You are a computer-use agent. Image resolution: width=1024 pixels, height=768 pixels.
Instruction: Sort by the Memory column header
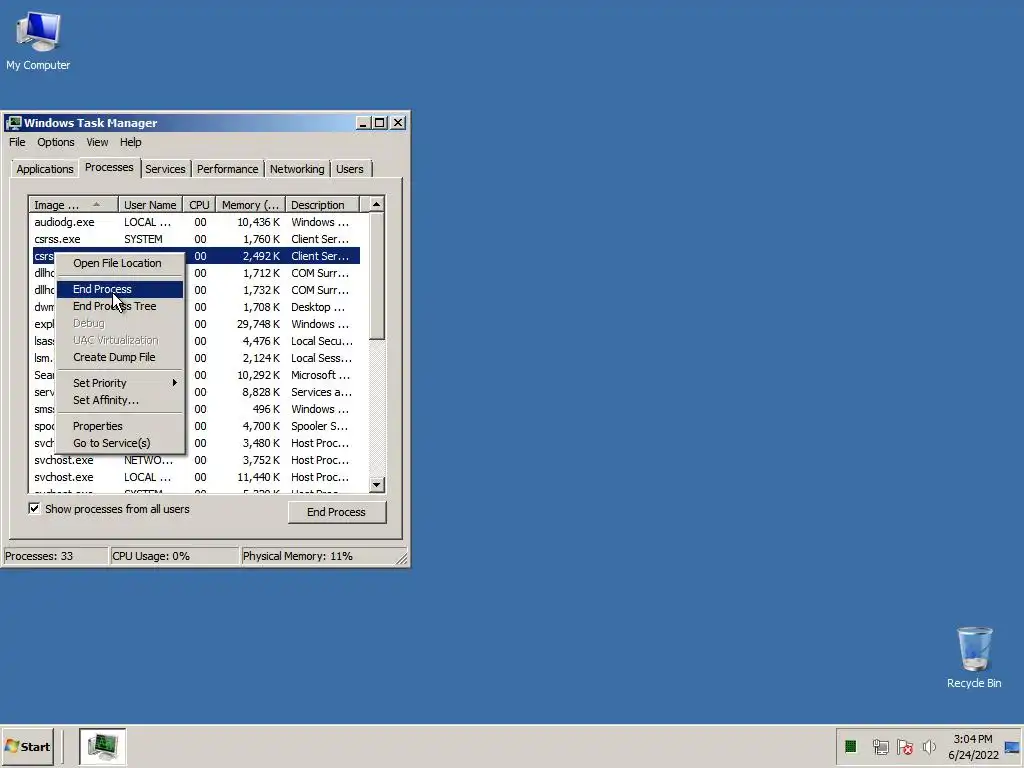[250, 204]
